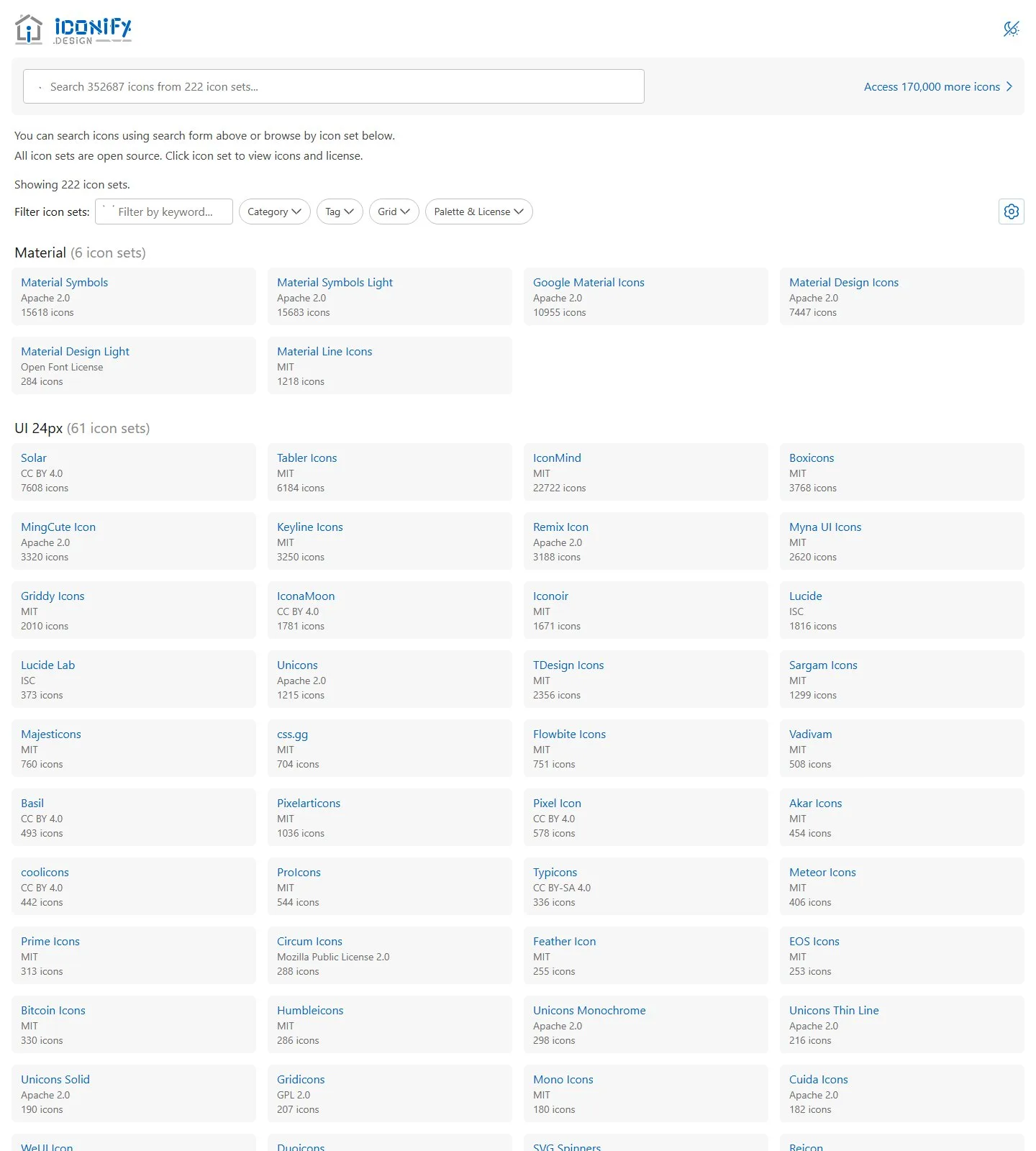Open the Solar icon set

point(134,472)
